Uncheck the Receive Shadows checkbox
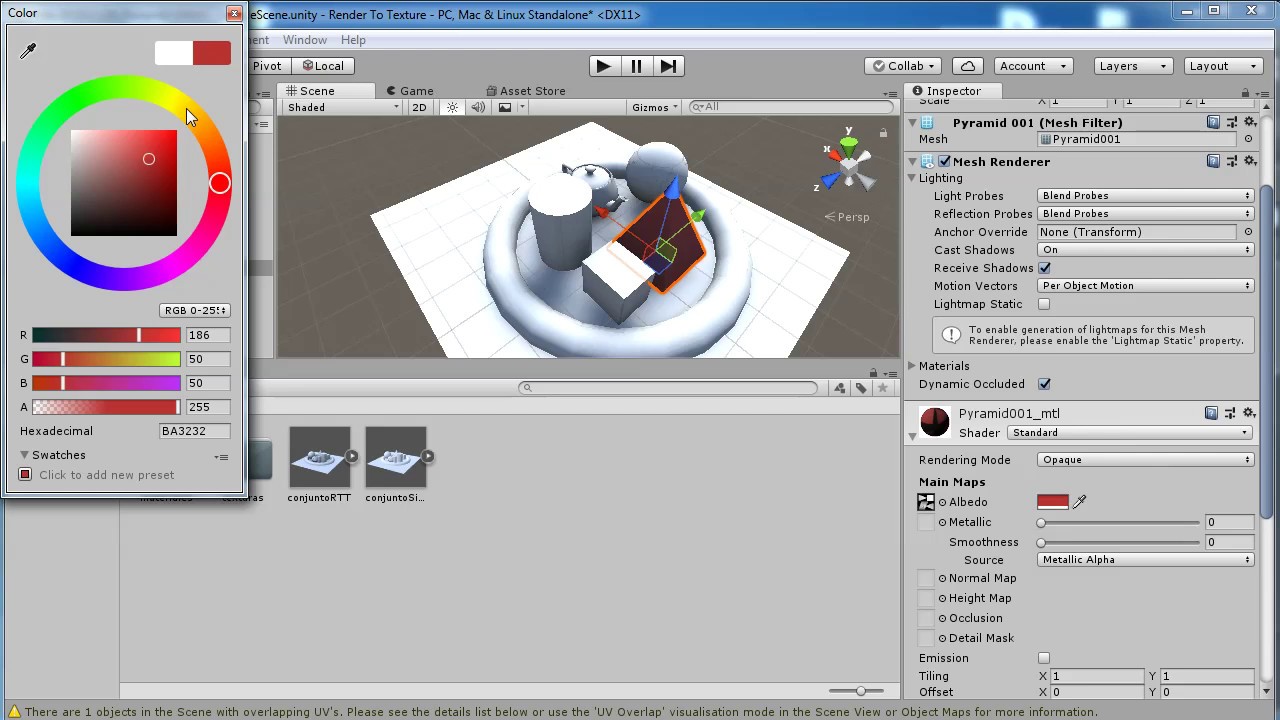1280x720 pixels. (1044, 268)
